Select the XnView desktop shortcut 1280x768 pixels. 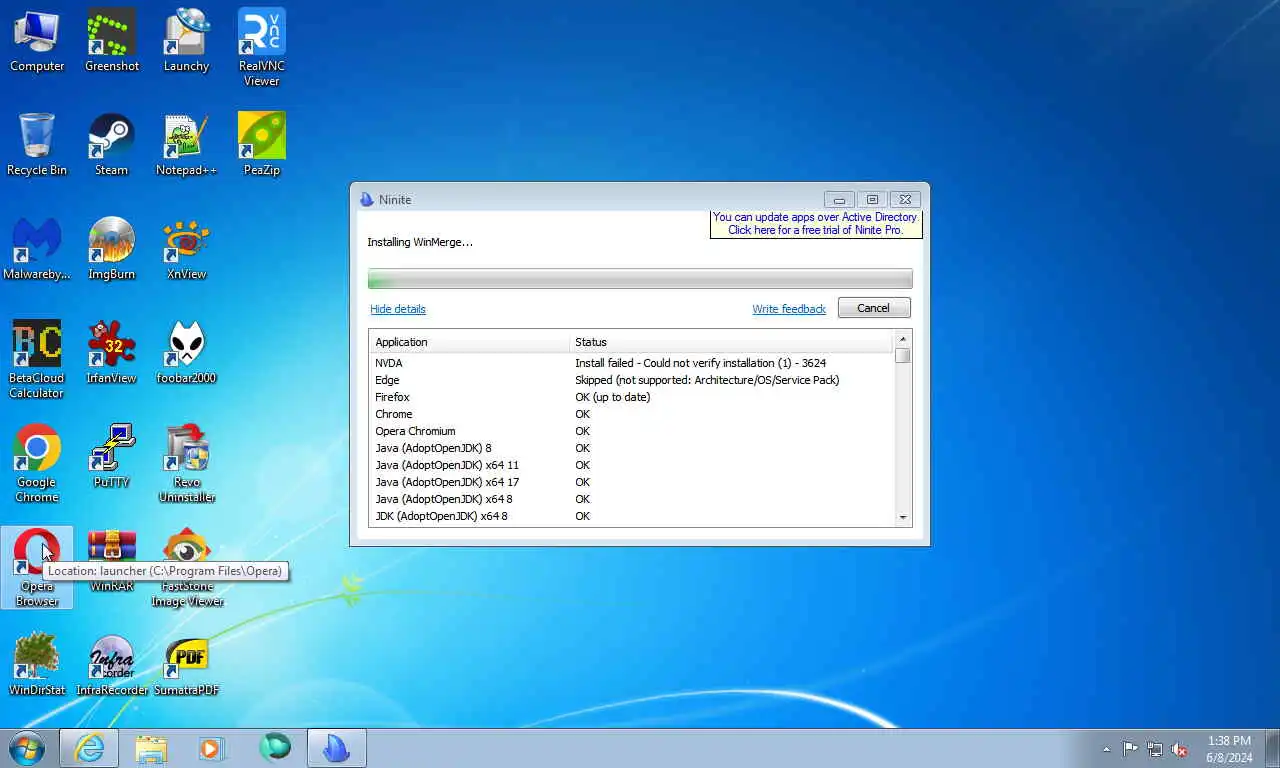point(186,248)
